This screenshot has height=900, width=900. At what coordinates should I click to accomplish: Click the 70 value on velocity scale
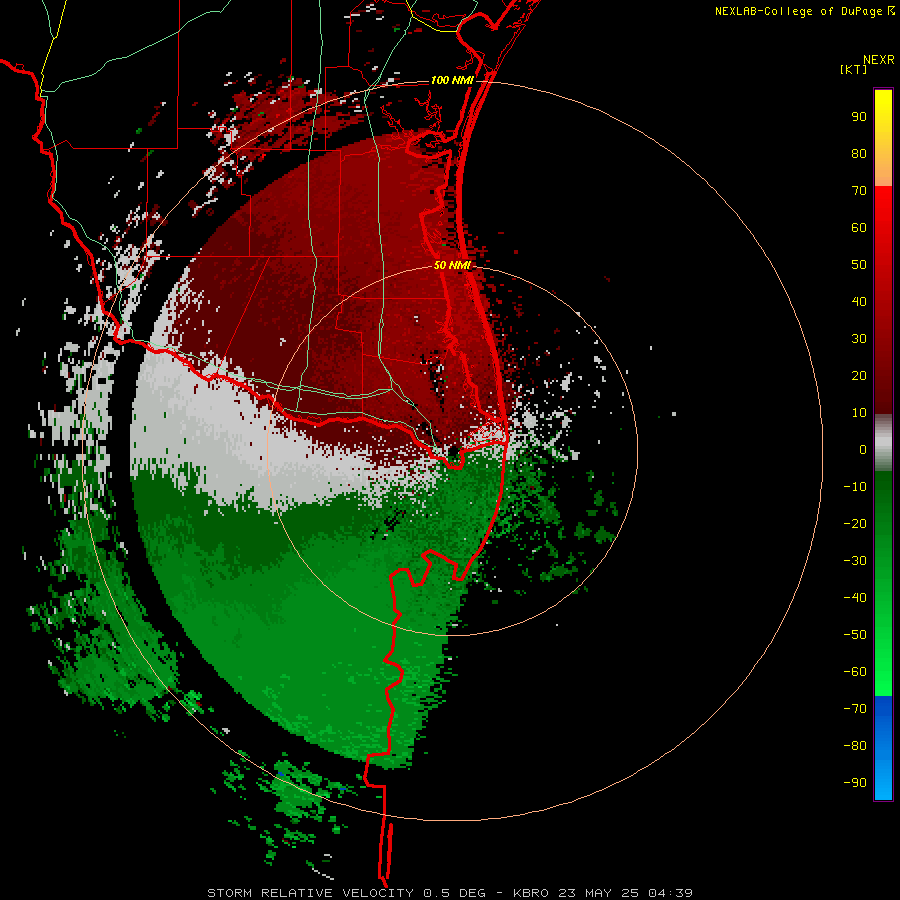coord(859,191)
